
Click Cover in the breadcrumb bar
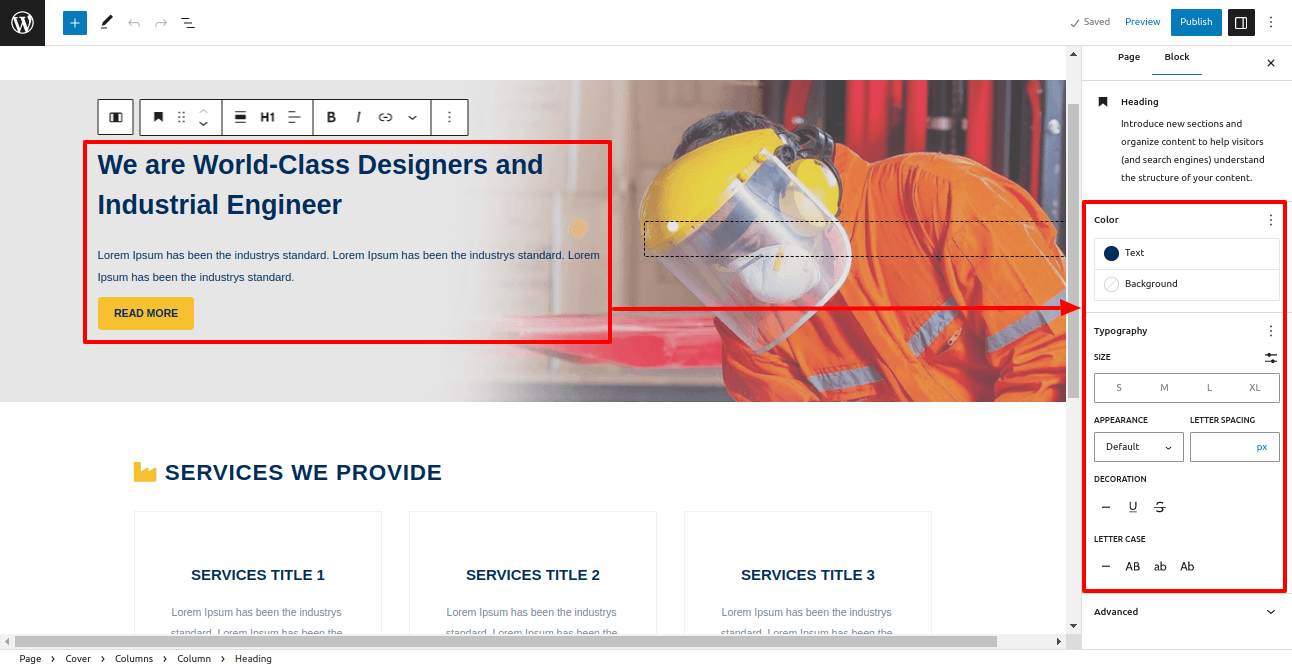pyautogui.click(x=78, y=659)
